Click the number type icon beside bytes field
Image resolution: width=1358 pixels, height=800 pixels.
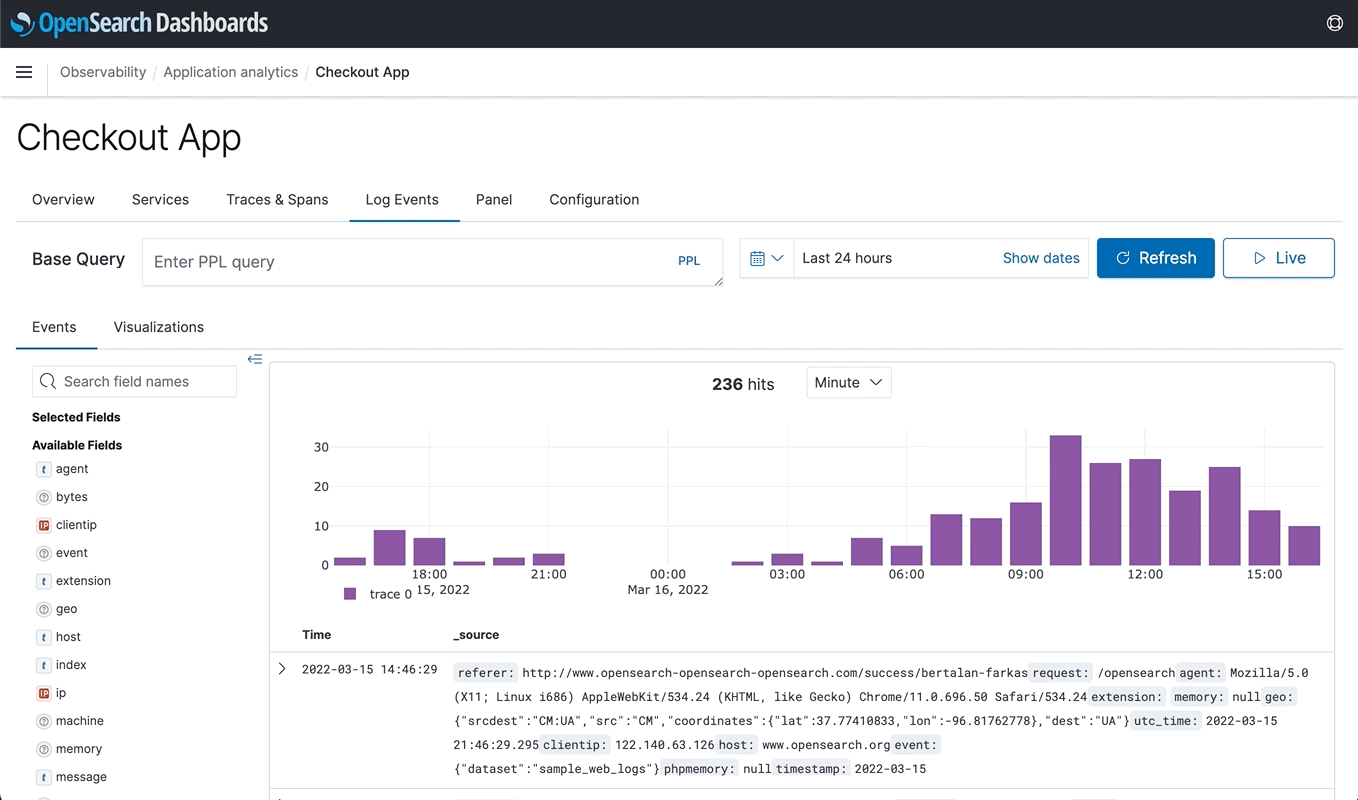click(42, 496)
